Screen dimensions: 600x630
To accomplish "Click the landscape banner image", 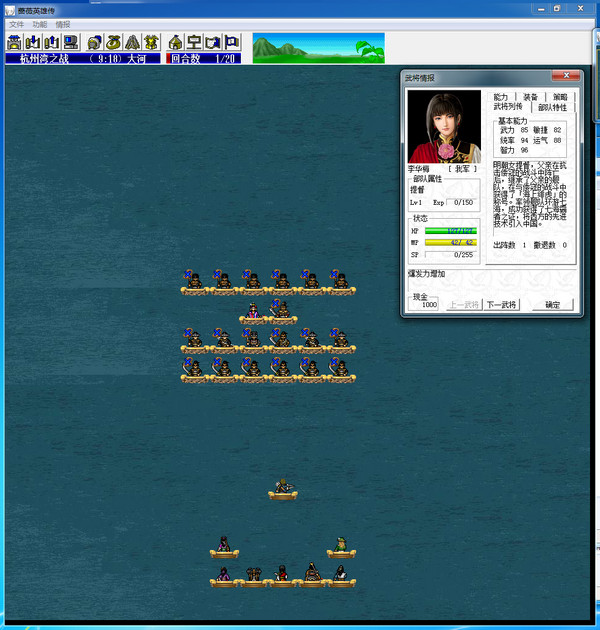I will click(x=318, y=48).
